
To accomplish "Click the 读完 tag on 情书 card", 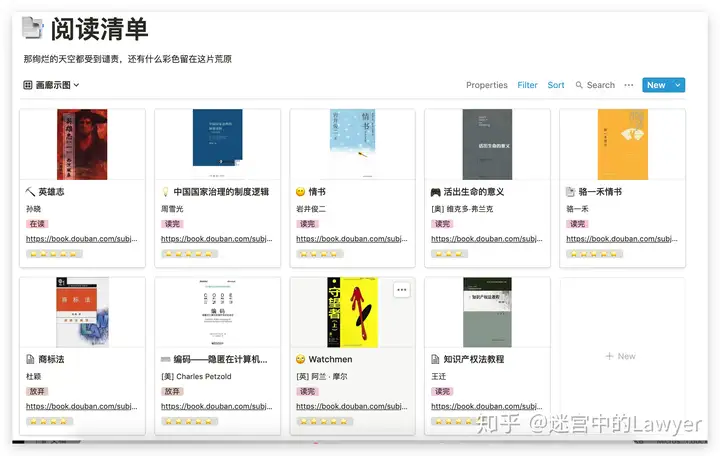I will (307, 224).
